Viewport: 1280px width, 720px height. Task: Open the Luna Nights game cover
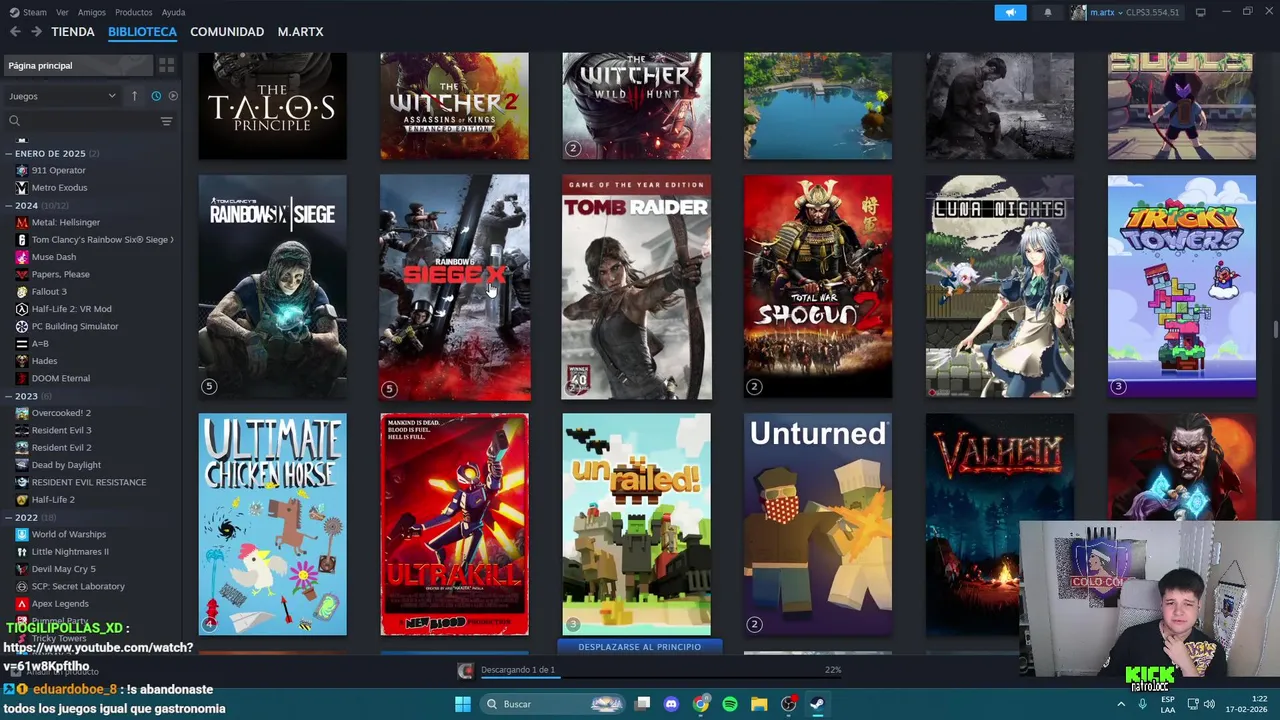pyautogui.click(x=1000, y=288)
